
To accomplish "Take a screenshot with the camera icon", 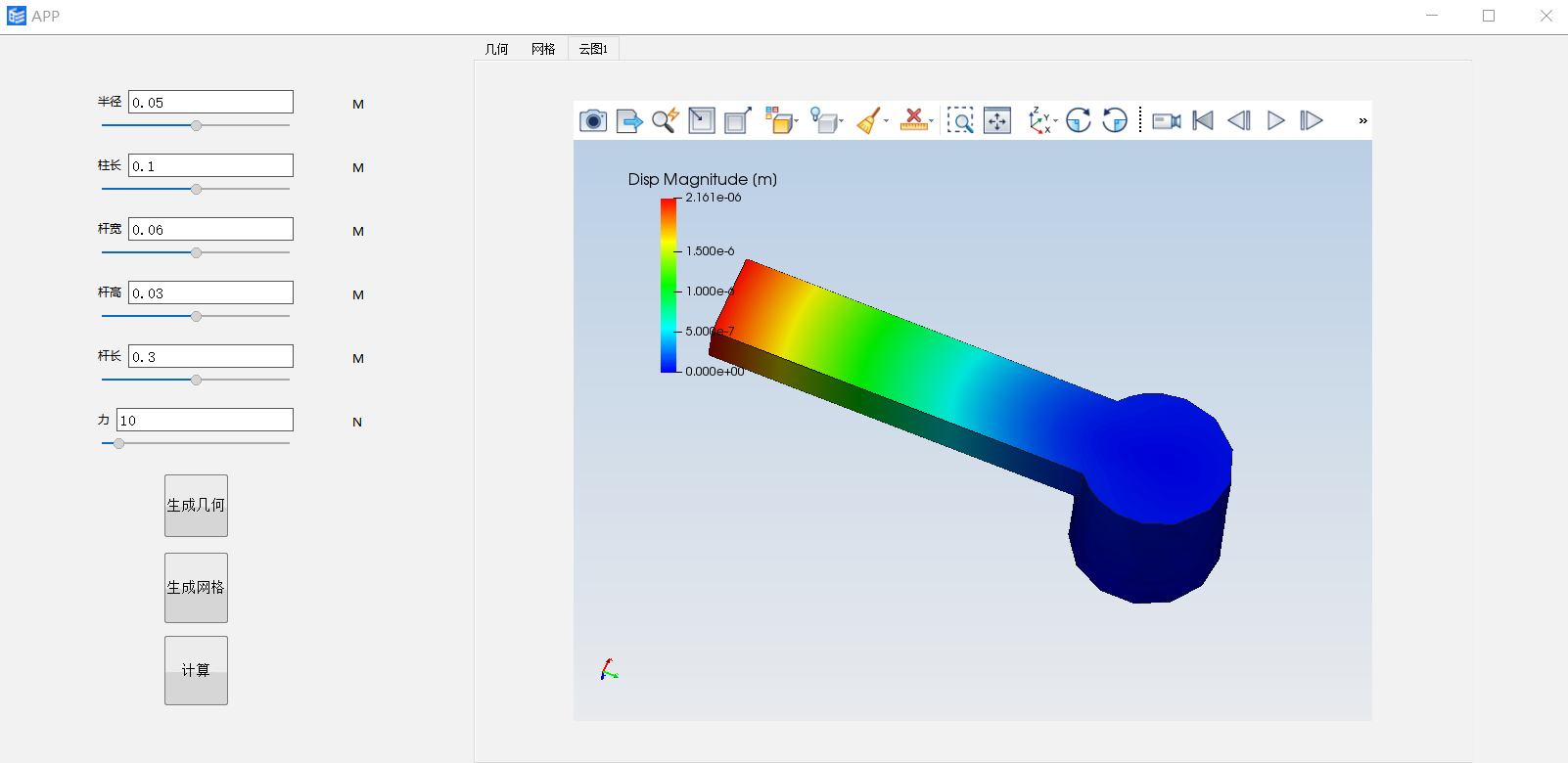I will point(593,120).
